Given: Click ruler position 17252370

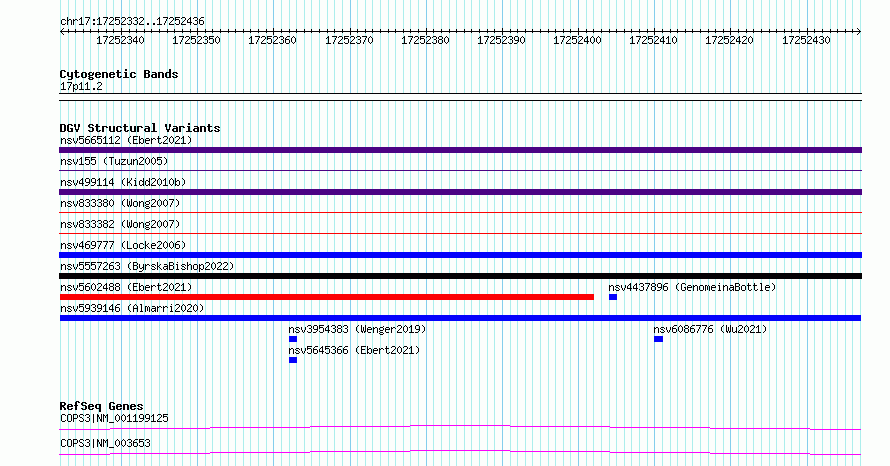Looking at the screenshot, I should [349, 40].
